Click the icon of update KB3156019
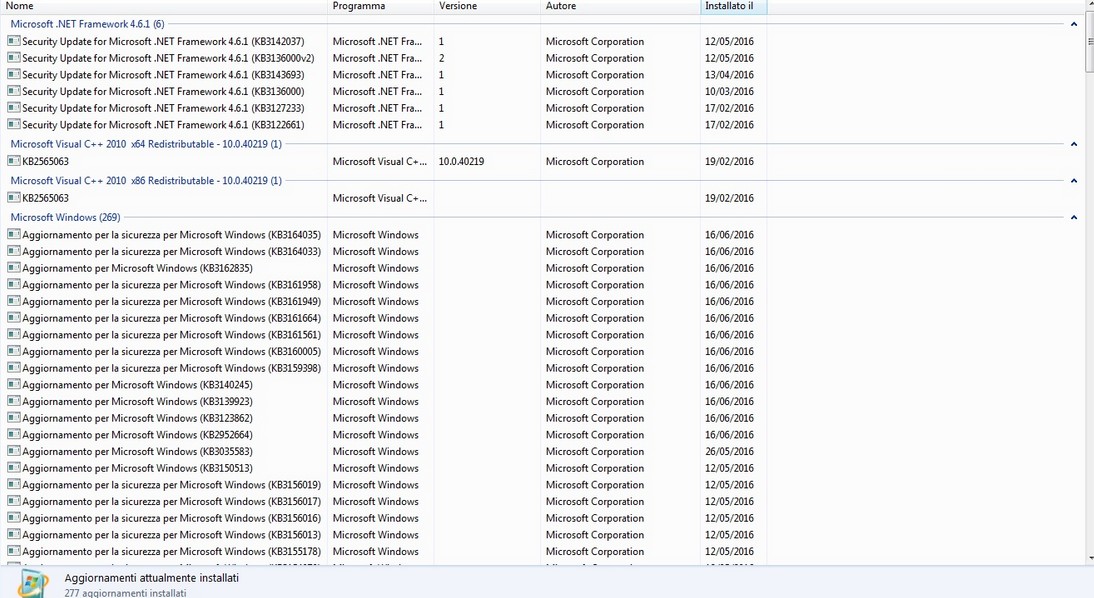This screenshot has width=1094, height=598. [13, 485]
